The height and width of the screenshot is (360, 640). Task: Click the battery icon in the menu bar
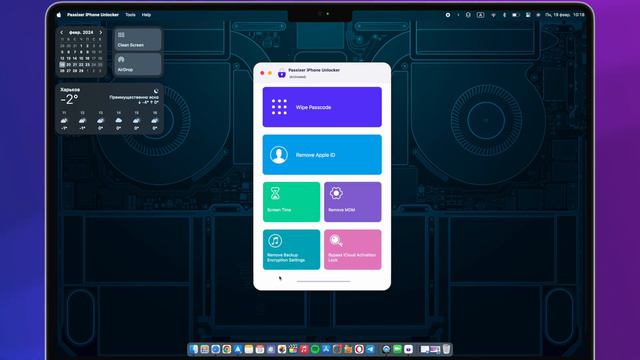pos(516,15)
